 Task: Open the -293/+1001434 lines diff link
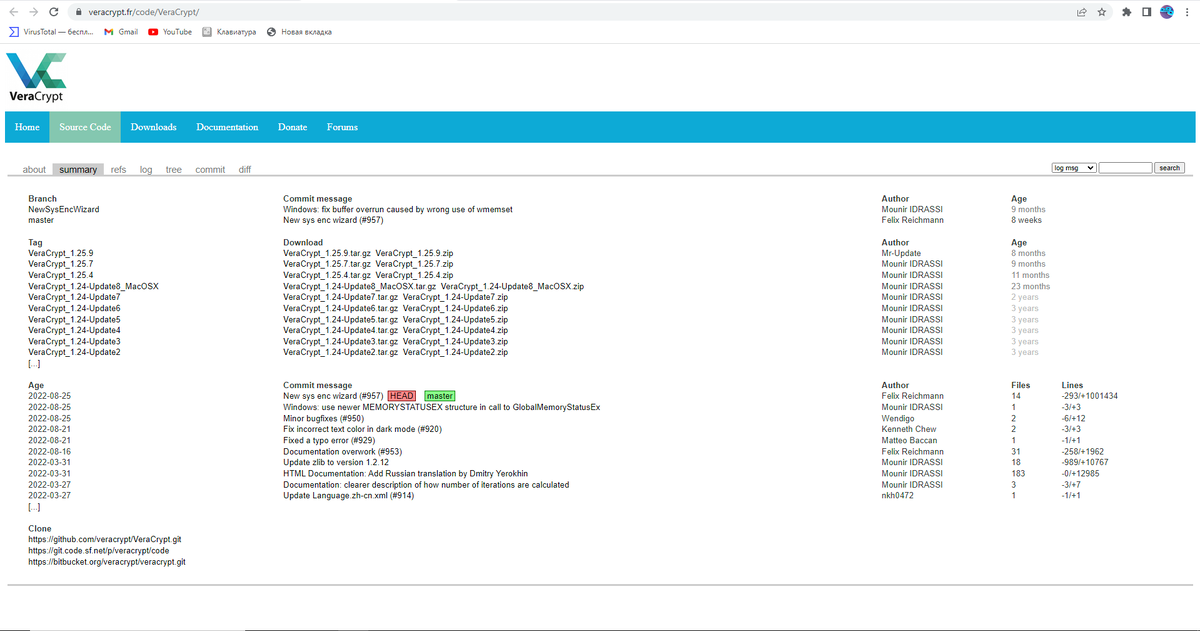point(1089,396)
